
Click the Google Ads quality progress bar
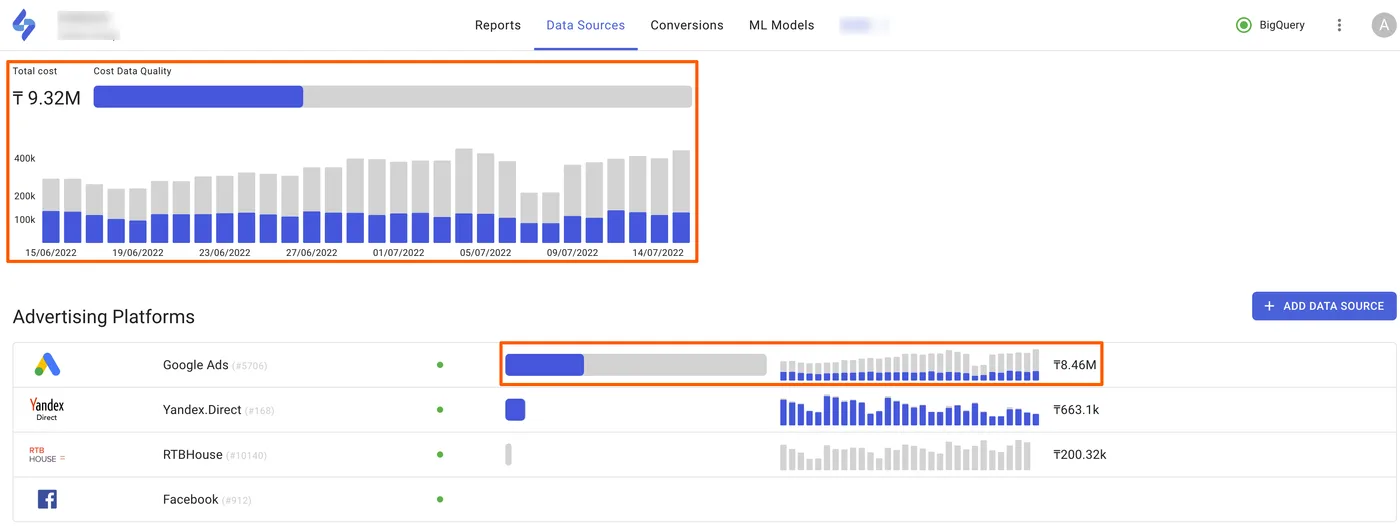click(636, 365)
